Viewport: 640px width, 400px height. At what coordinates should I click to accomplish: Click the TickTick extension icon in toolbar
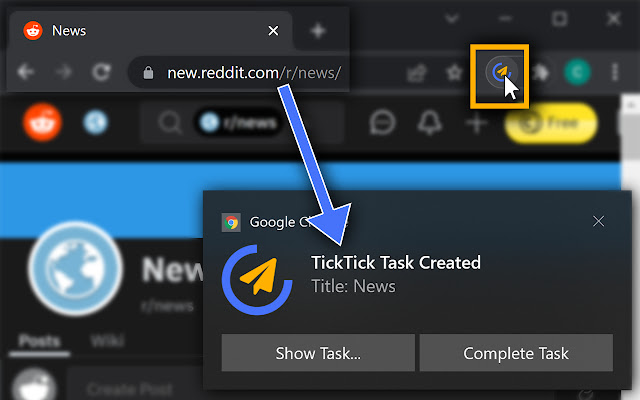tap(501, 73)
